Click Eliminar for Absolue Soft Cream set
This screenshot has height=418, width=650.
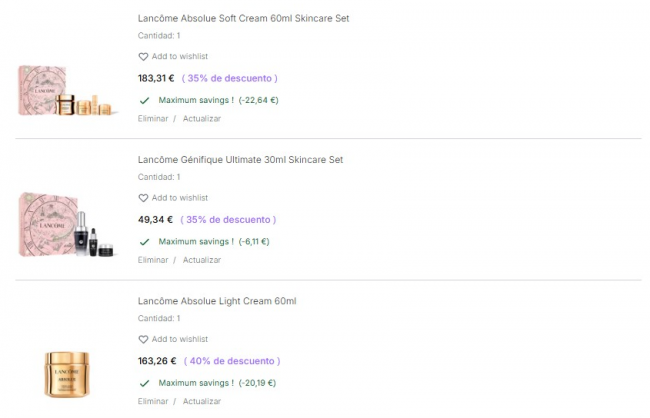153,119
